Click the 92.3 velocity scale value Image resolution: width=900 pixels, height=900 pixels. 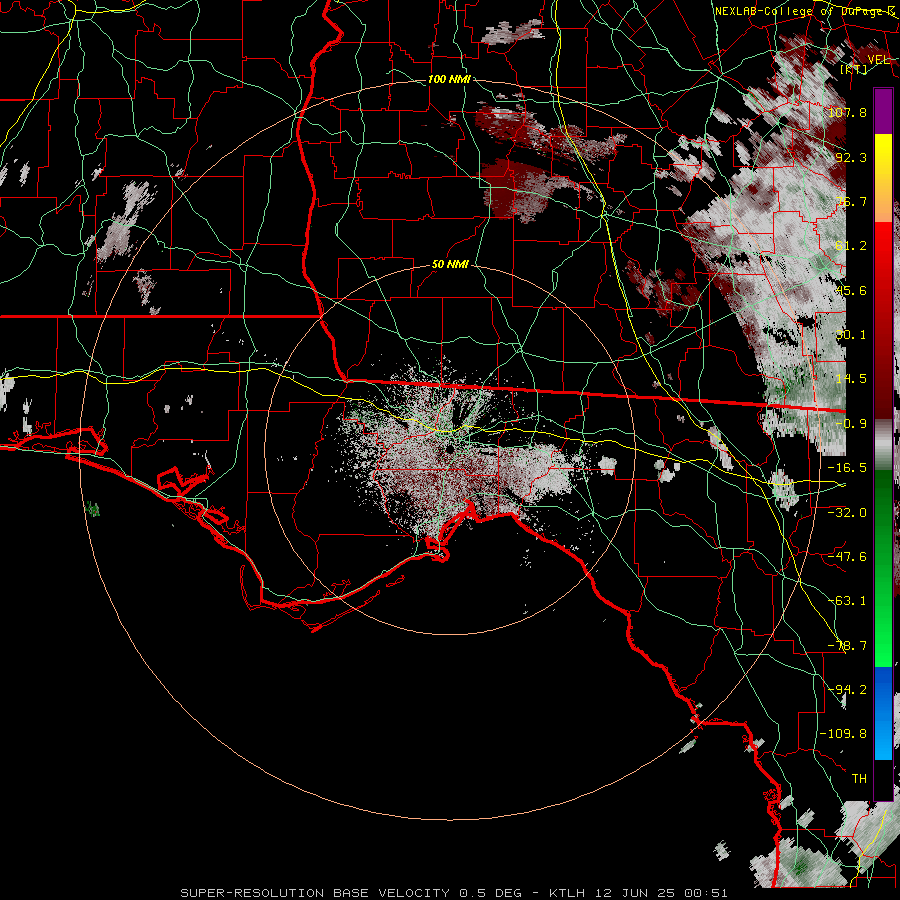[x=851, y=157]
